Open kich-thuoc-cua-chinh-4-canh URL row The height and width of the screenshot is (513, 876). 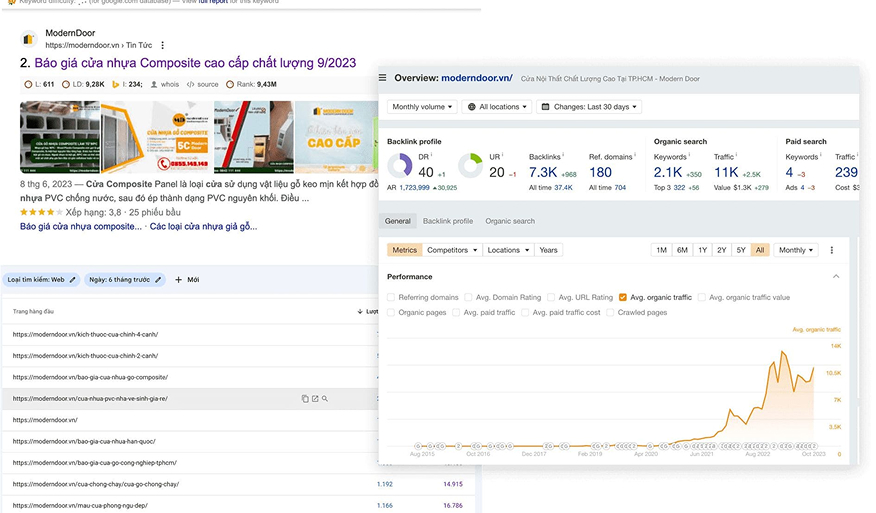point(85,334)
